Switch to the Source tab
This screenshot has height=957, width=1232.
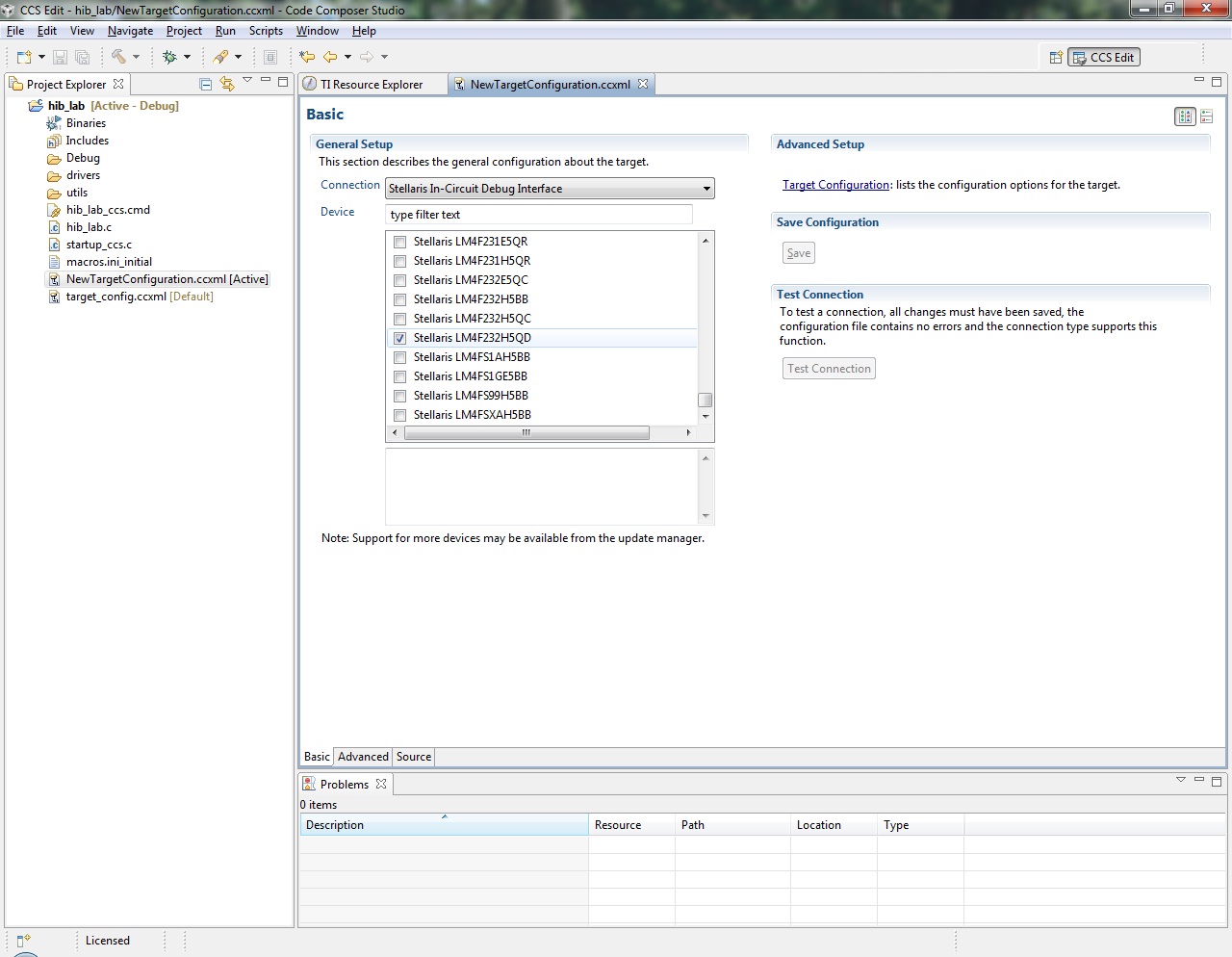(414, 757)
